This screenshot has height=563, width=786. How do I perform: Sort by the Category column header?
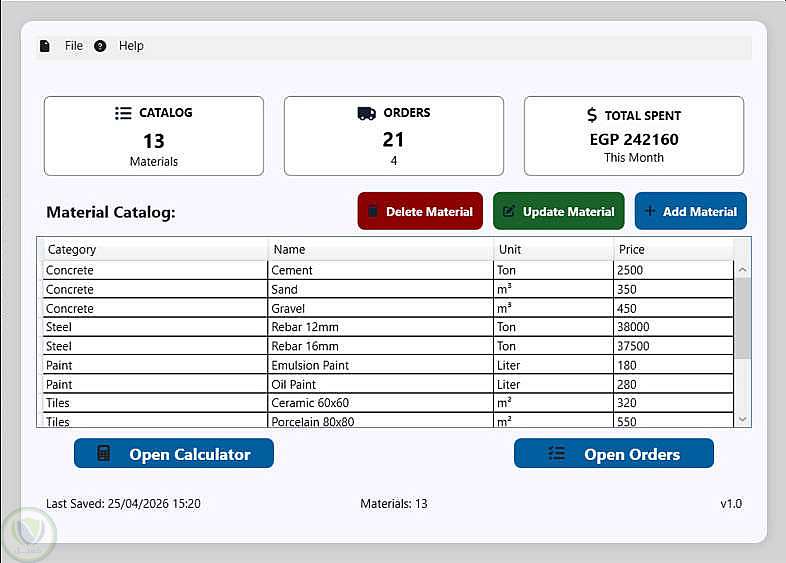tap(155, 249)
